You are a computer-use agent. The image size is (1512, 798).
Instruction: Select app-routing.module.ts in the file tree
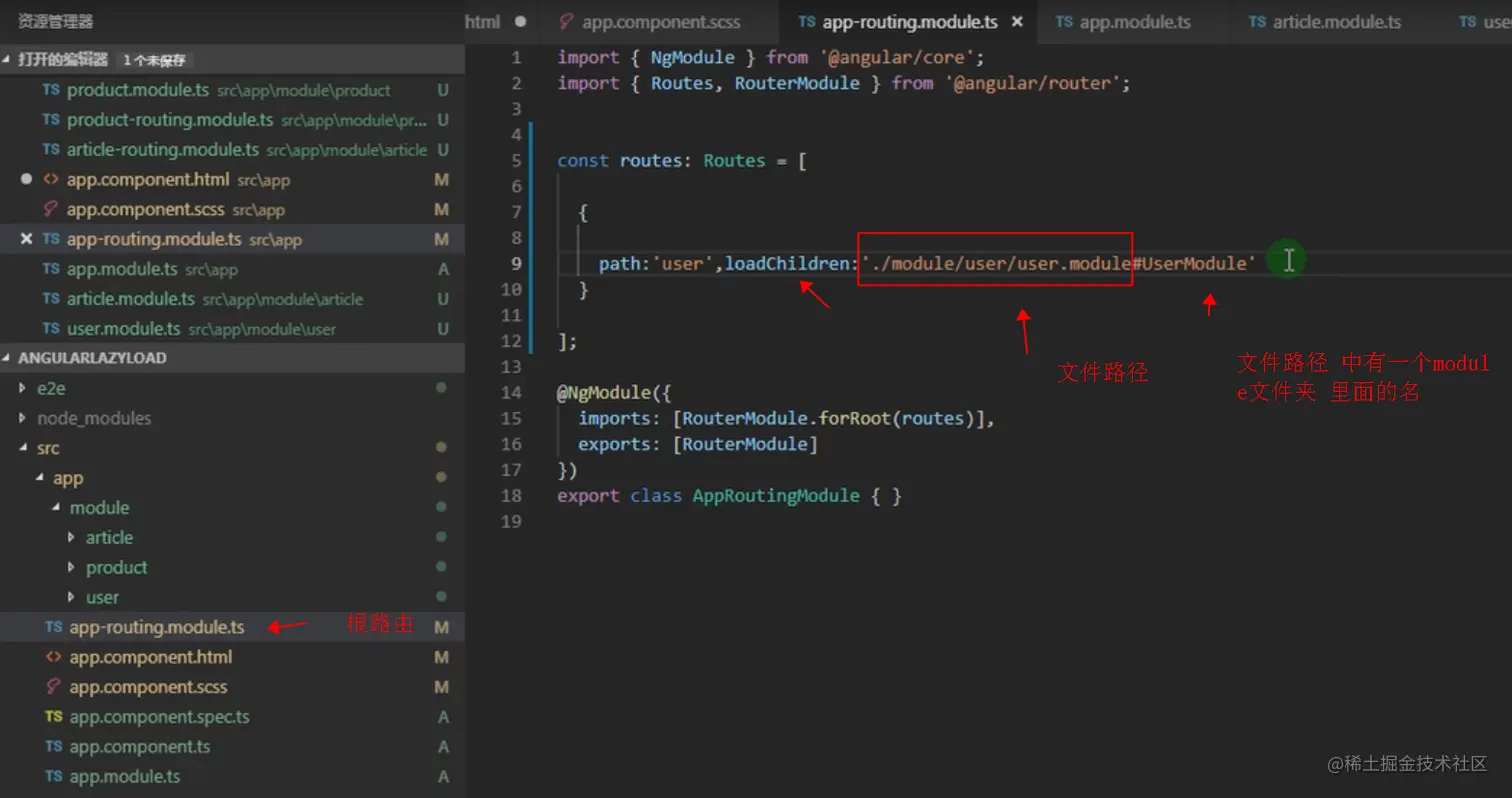coord(232,627)
